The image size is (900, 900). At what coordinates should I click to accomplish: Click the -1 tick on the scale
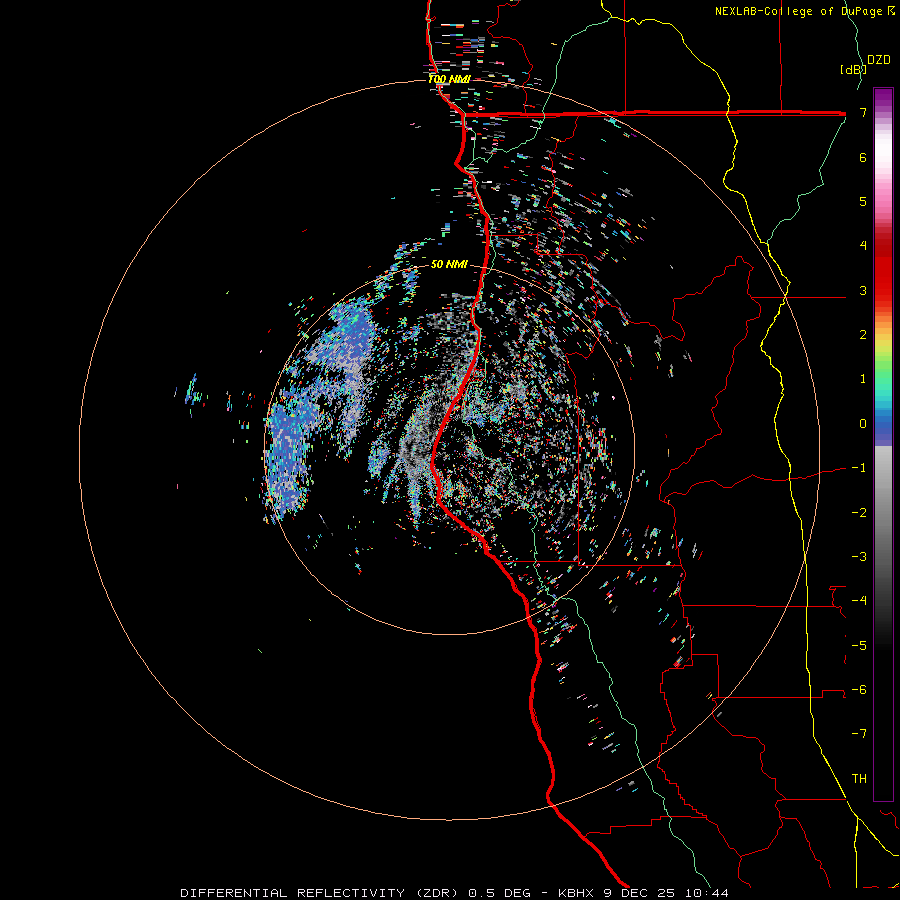(859, 468)
